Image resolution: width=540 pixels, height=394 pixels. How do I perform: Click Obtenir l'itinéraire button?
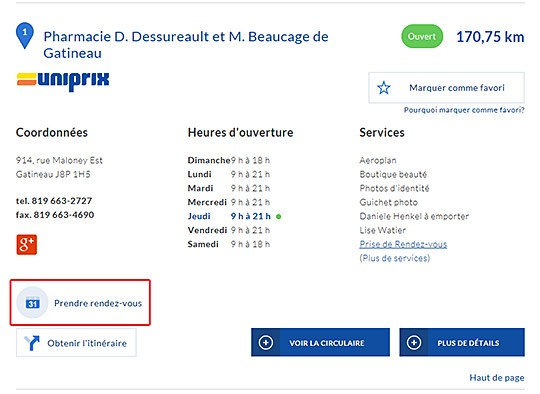pyautogui.click(x=76, y=343)
